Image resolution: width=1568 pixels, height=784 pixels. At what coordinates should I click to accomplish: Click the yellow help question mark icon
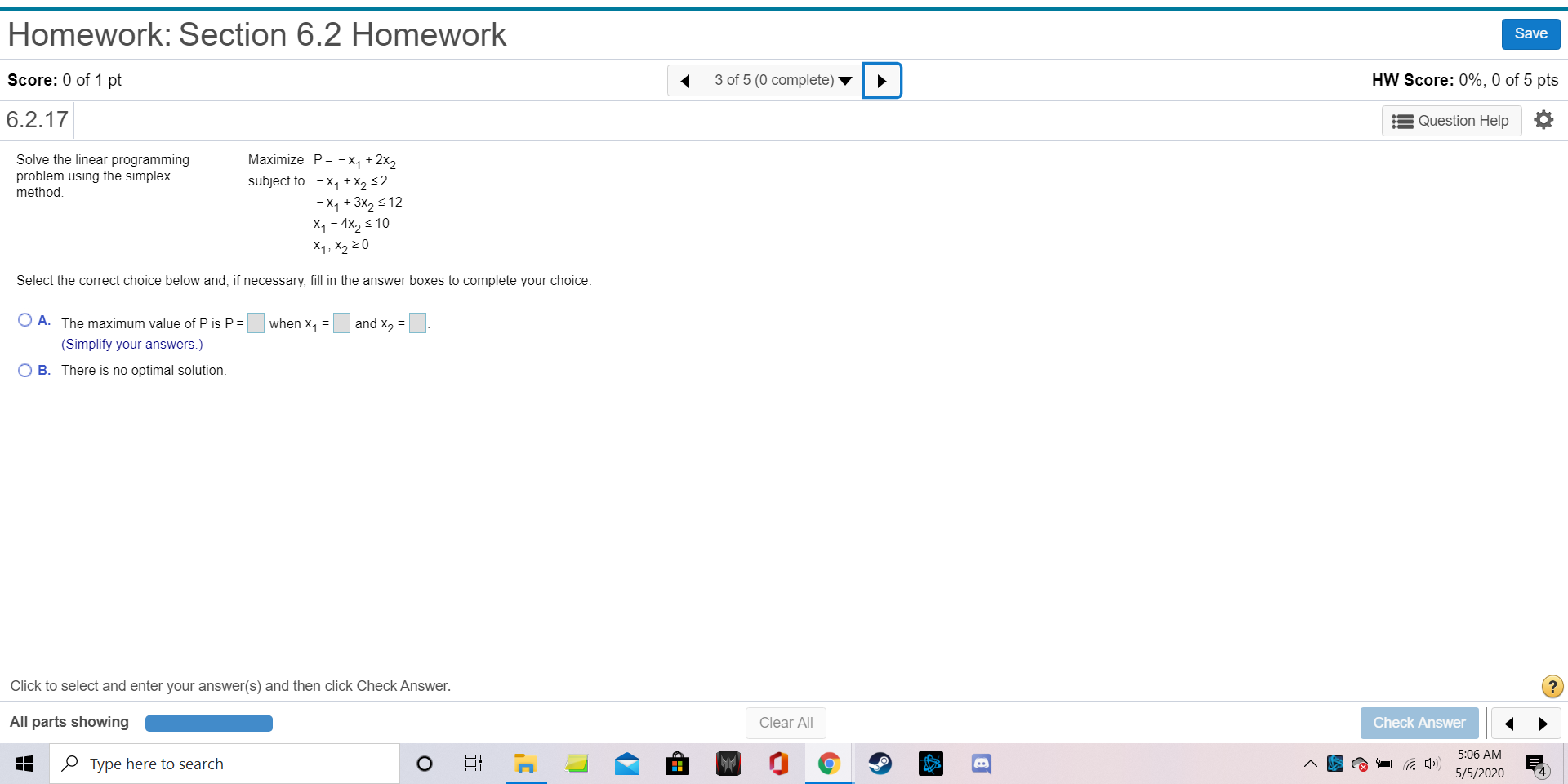(1552, 687)
